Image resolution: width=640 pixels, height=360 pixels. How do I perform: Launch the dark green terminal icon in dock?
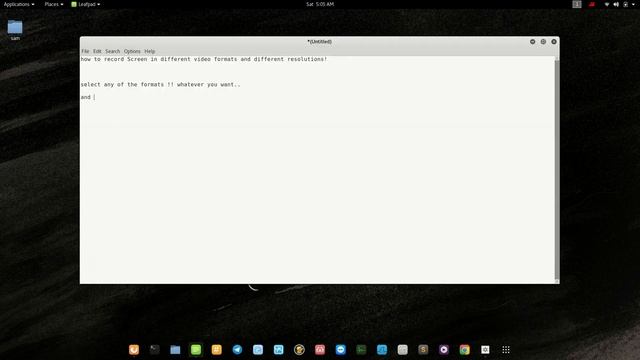[361, 349]
